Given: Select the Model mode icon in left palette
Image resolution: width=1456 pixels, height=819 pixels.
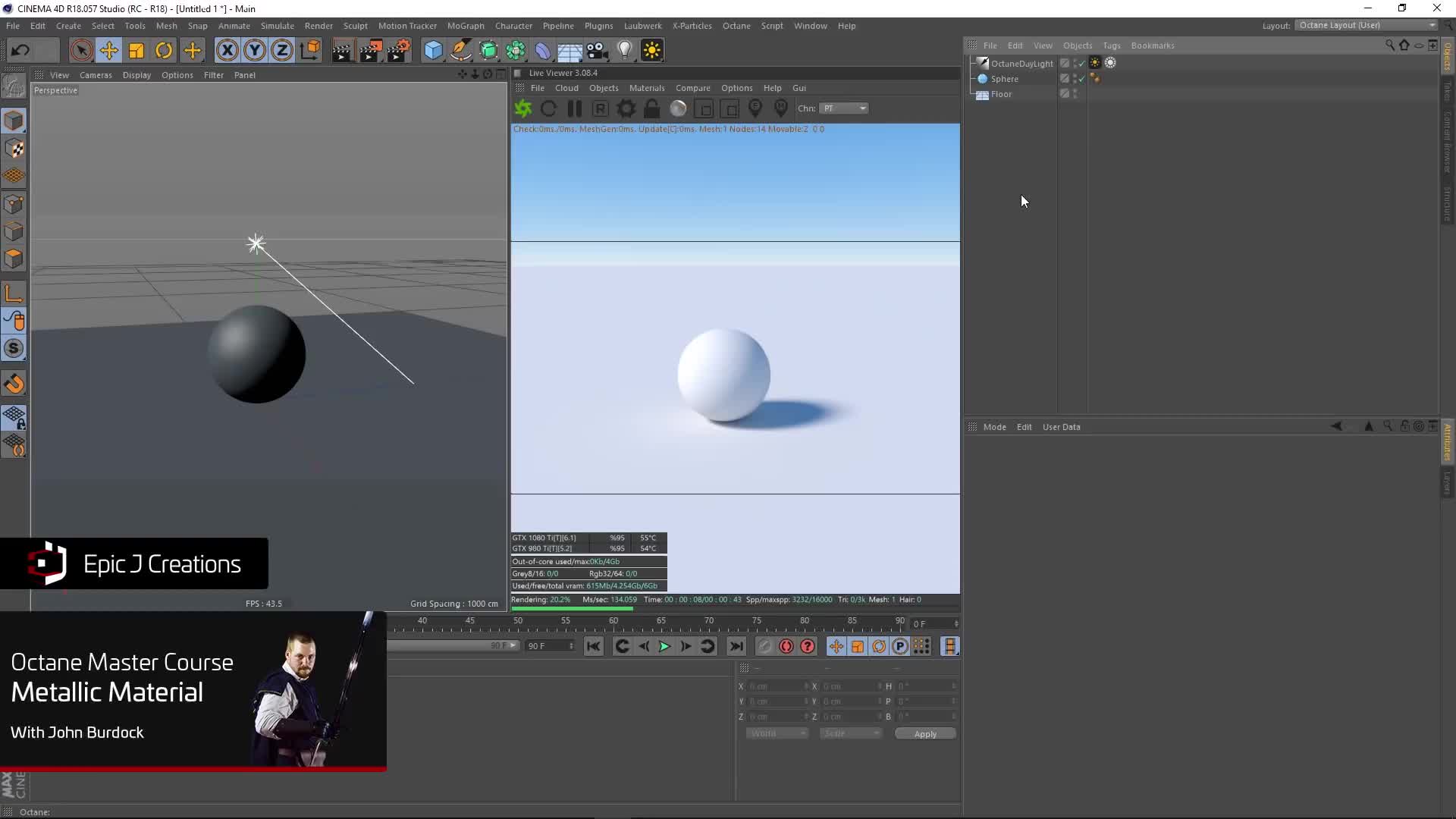Looking at the screenshot, I should 14,121.
